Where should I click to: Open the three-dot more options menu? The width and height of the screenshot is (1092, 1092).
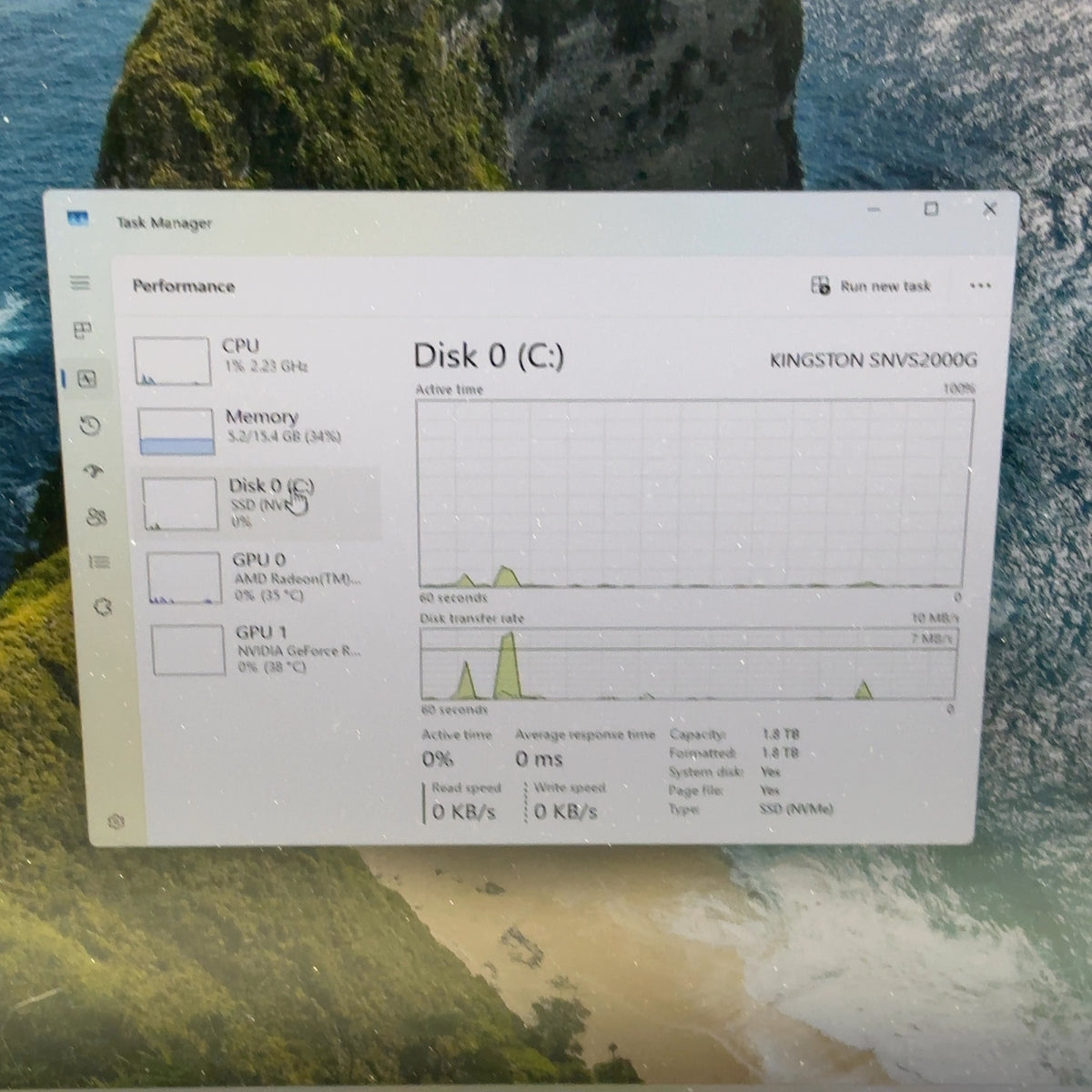click(x=980, y=286)
